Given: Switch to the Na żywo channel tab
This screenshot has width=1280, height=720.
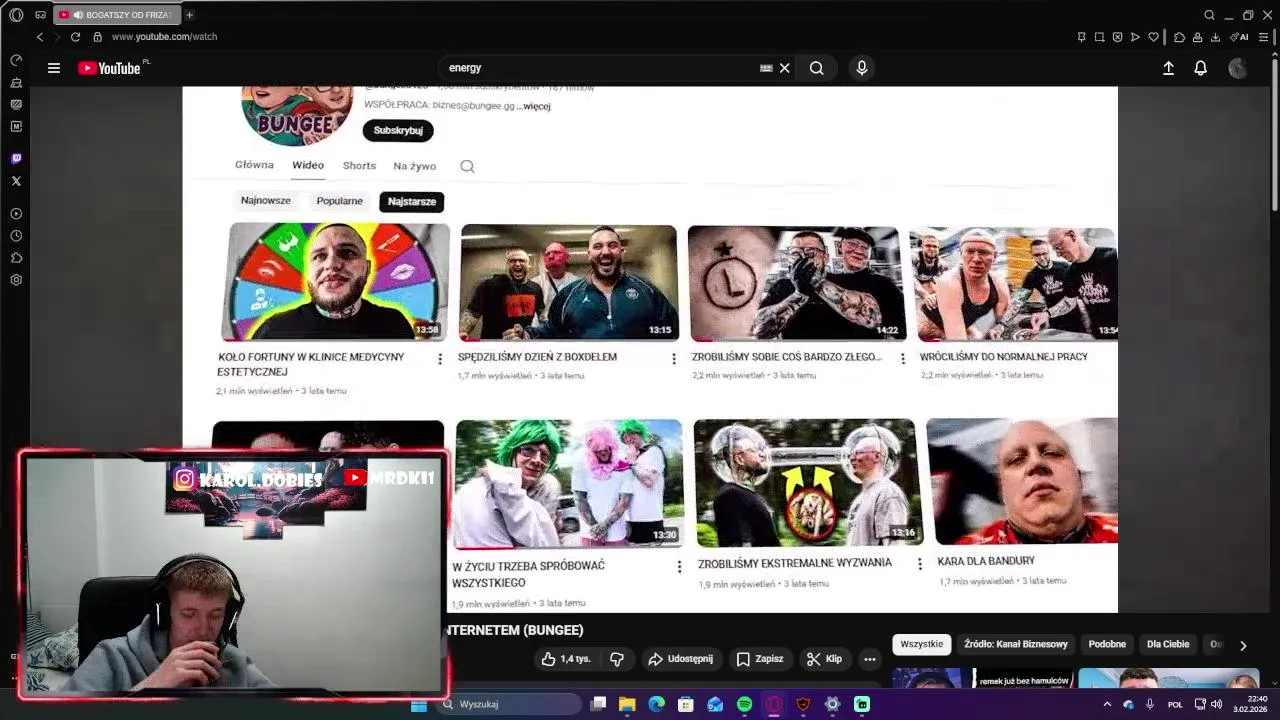Looking at the screenshot, I should (x=414, y=166).
